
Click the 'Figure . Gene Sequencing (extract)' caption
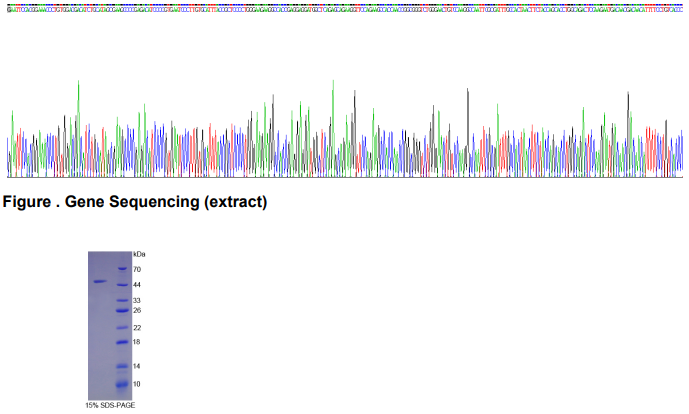pyautogui.click(x=135, y=202)
